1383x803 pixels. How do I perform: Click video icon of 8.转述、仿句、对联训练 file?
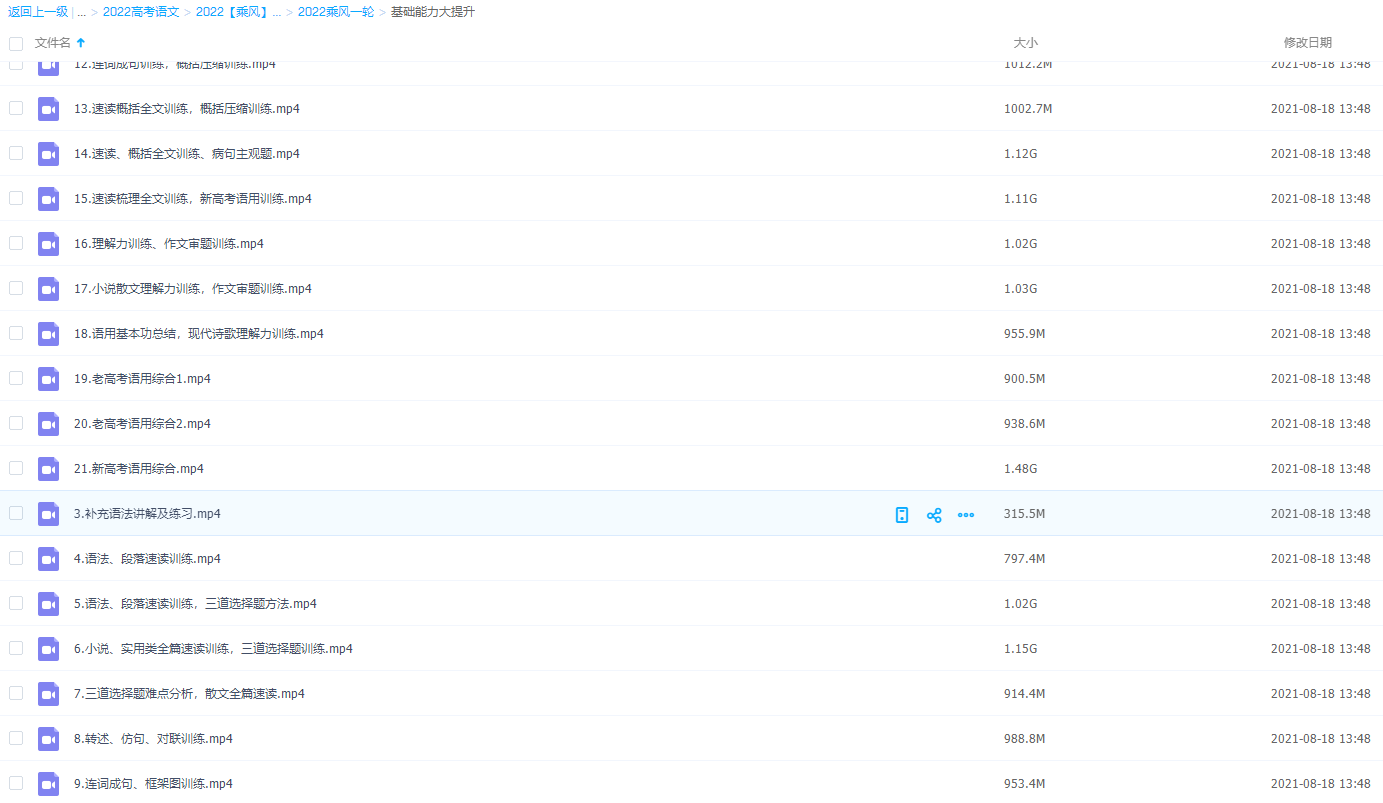(48, 739)
